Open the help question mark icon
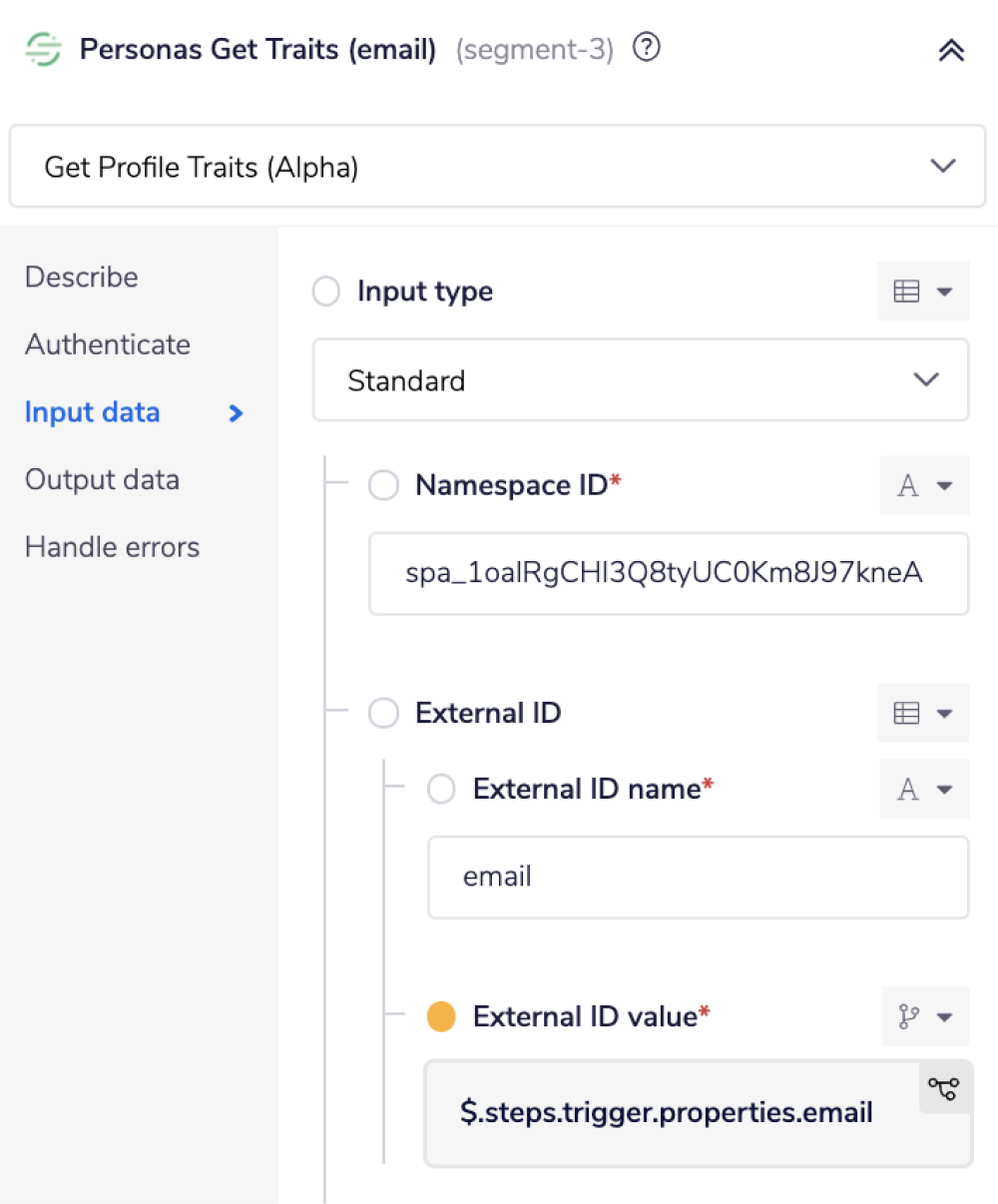 click(x=647, y=47)
